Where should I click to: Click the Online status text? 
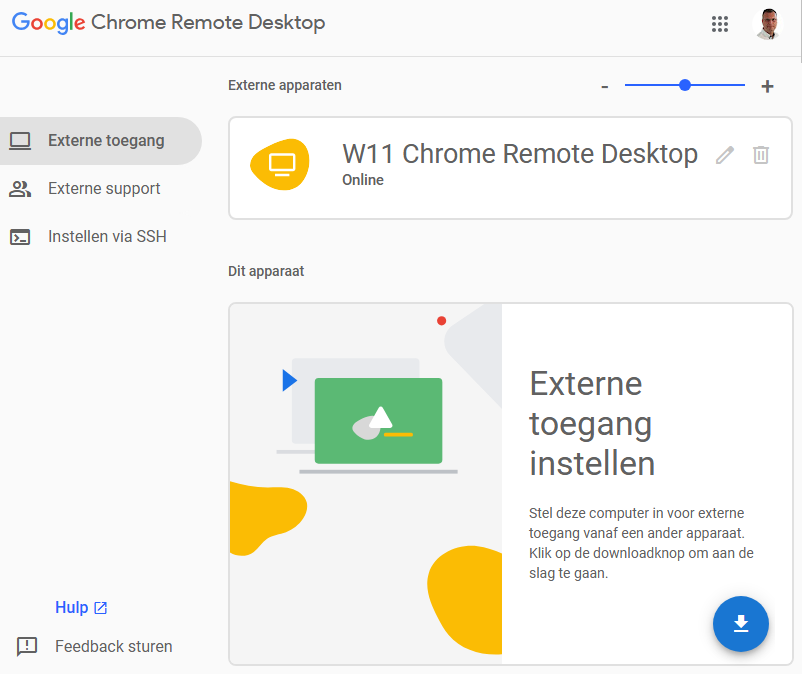point(363,180)
